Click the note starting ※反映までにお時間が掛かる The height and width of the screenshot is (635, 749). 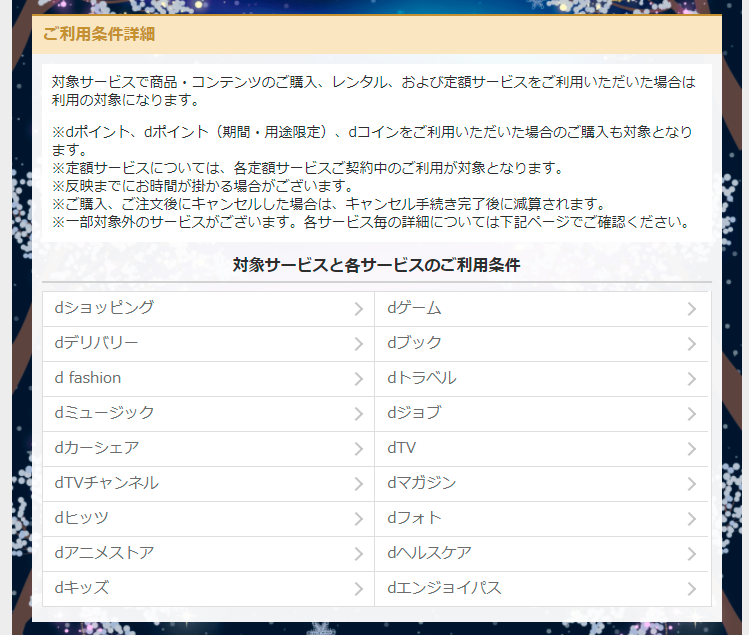[x=203, y=186]
